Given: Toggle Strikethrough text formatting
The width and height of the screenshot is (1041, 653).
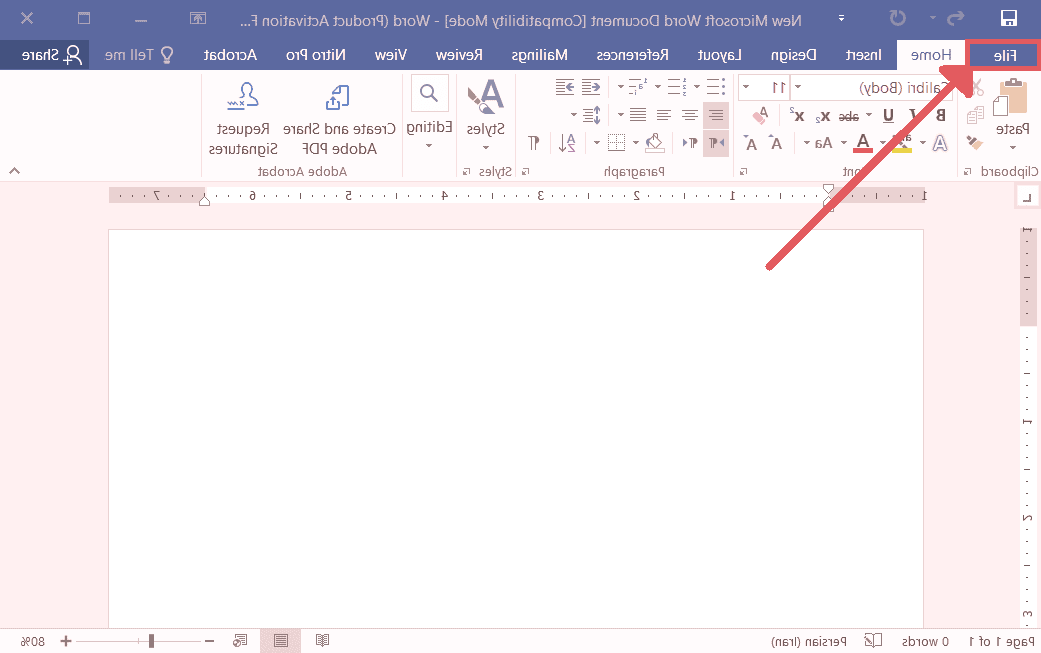Looking at the screenshot, I should point(848,115).
